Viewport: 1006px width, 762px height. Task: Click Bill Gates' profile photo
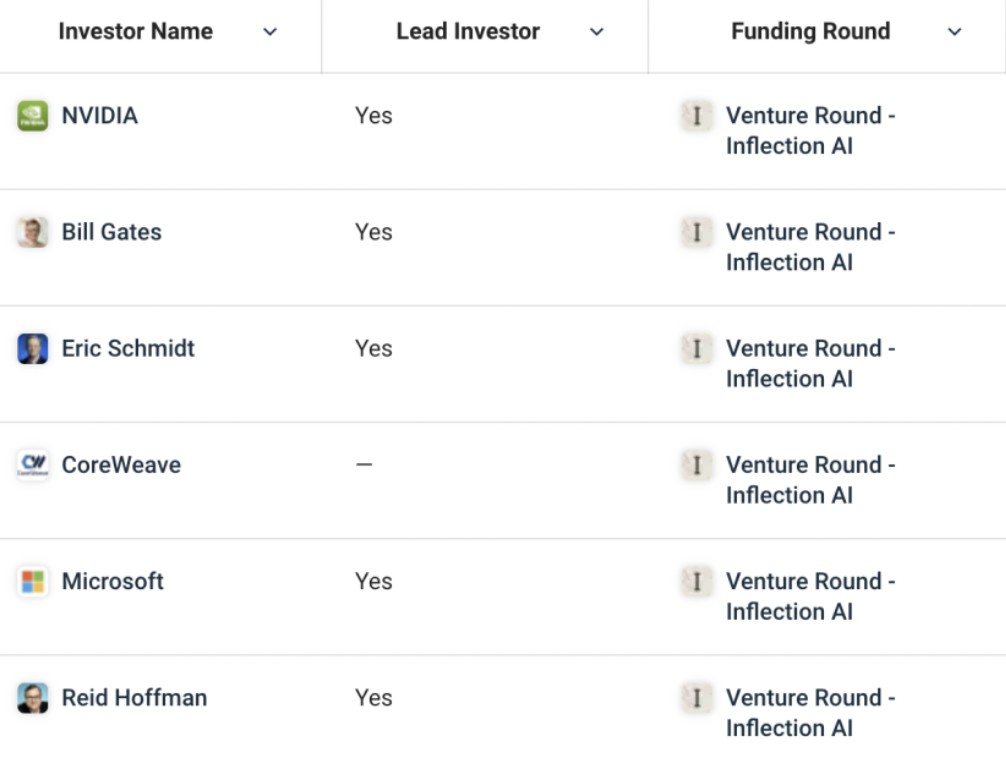[33, 232]
